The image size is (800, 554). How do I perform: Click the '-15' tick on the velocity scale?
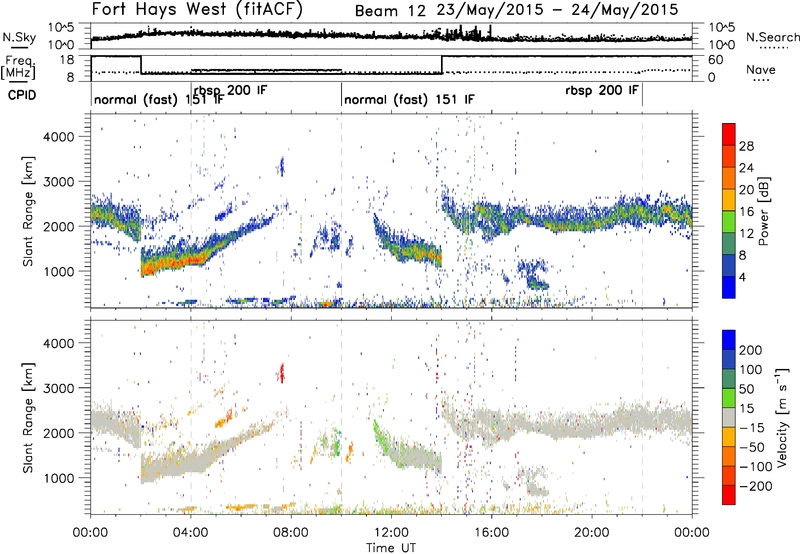click(x=752, y=428)
